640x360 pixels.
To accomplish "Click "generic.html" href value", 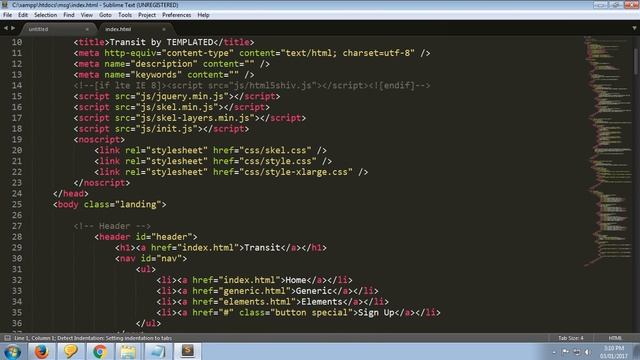I will (x=255, y=291).
